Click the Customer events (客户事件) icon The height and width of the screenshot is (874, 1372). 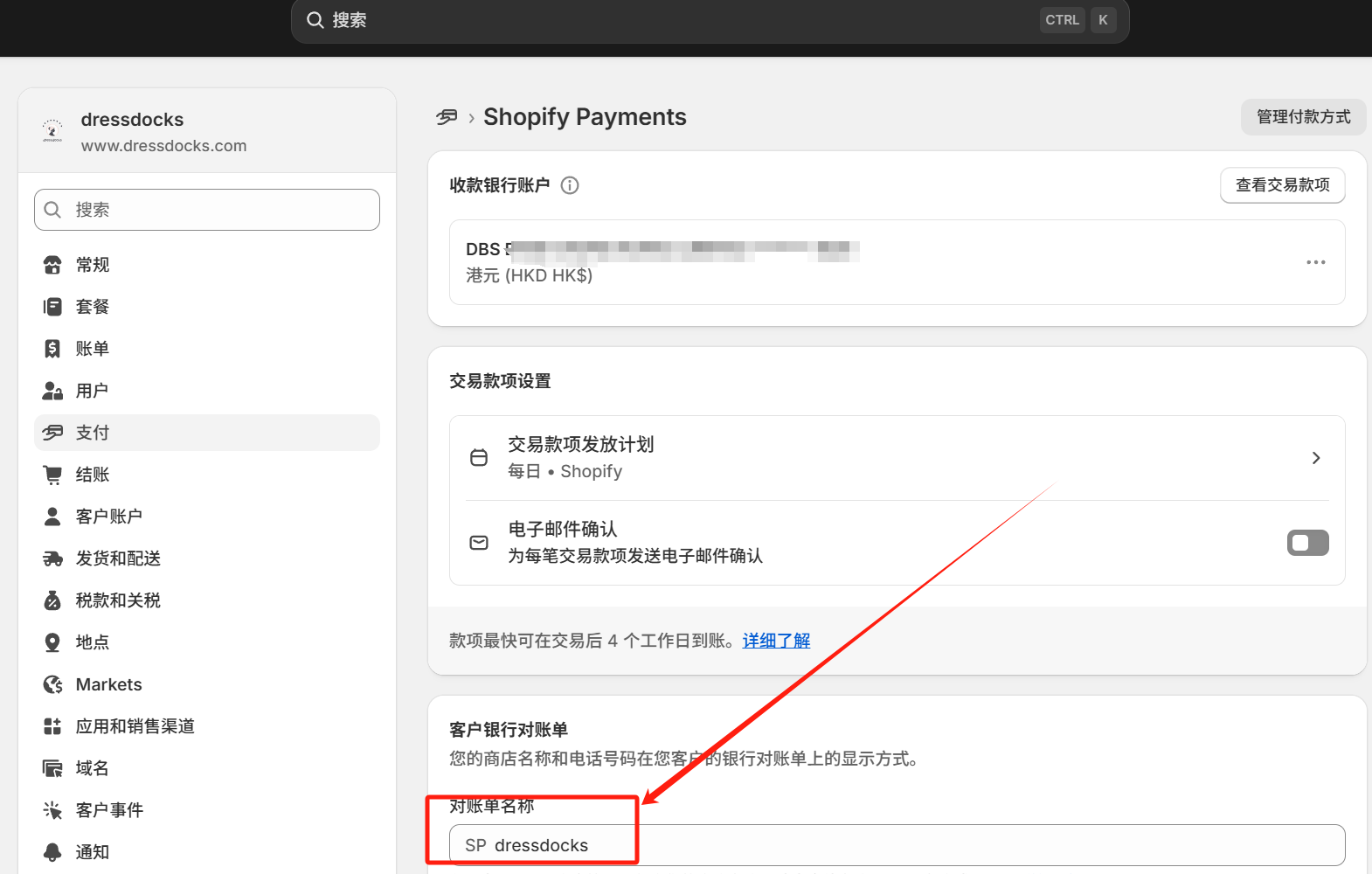click(52, 810)
